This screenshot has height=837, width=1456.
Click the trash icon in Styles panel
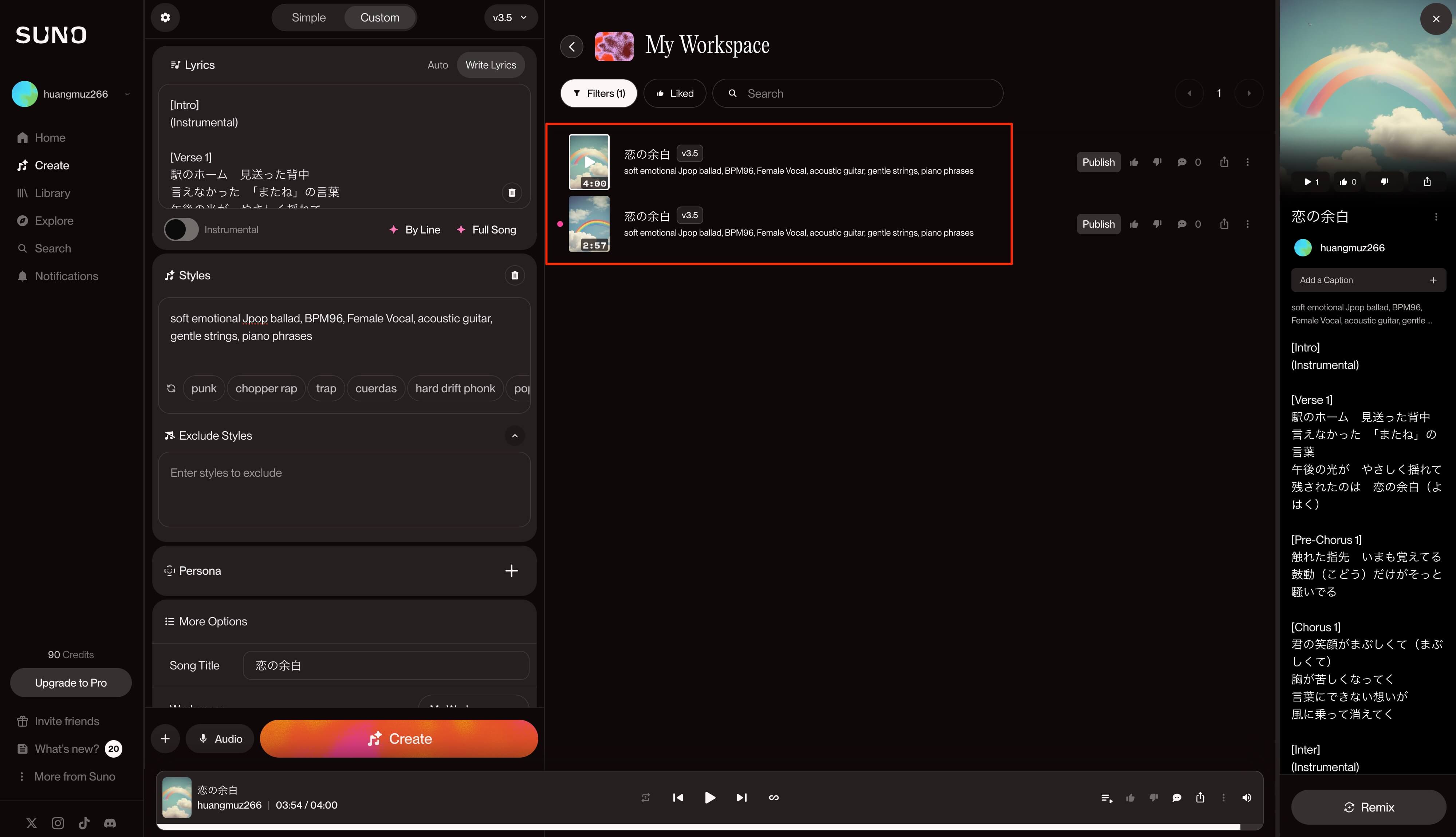[515, 275]
